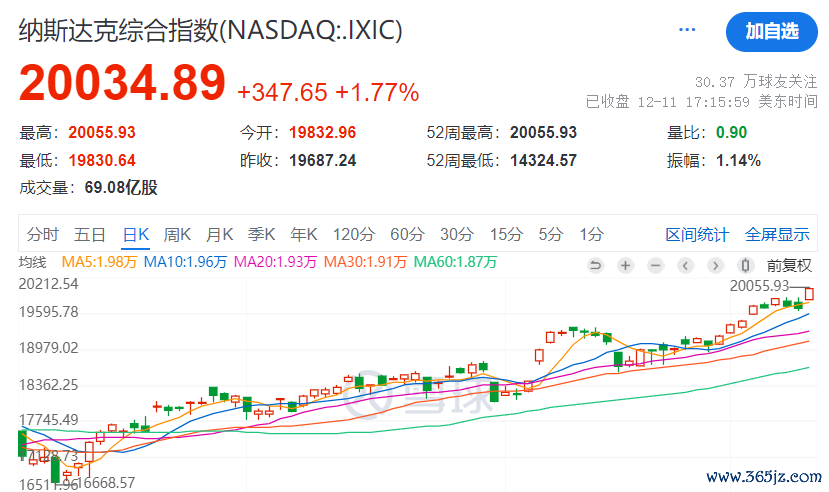Open the 均线 moving average indicator label

[33, 262]
